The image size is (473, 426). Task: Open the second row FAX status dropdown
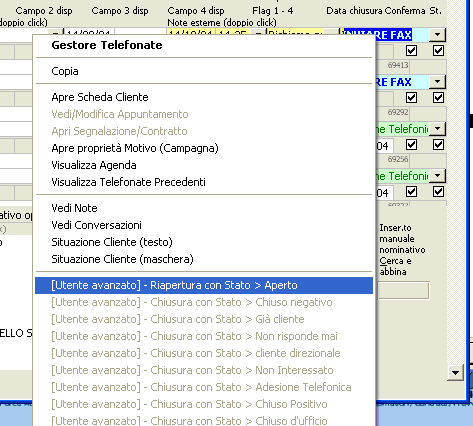(437, 81)
